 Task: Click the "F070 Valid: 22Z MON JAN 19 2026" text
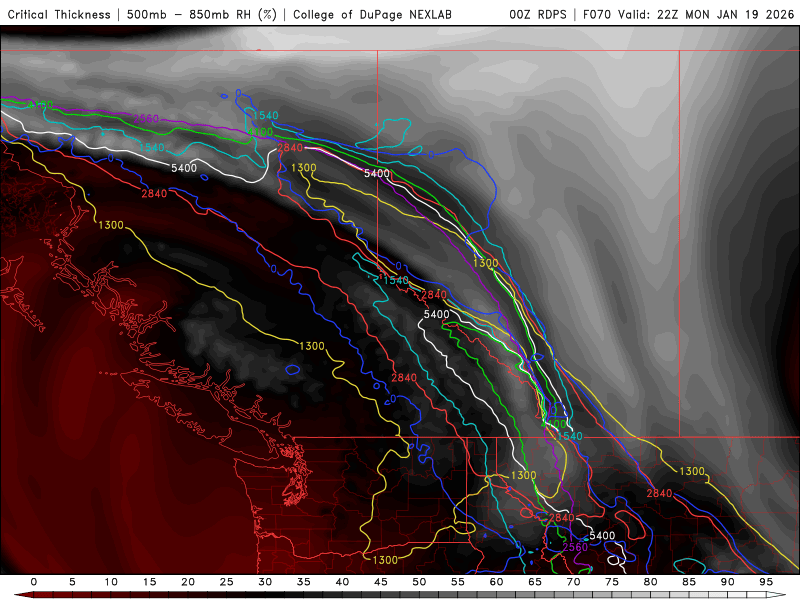(x=689, y=15)
